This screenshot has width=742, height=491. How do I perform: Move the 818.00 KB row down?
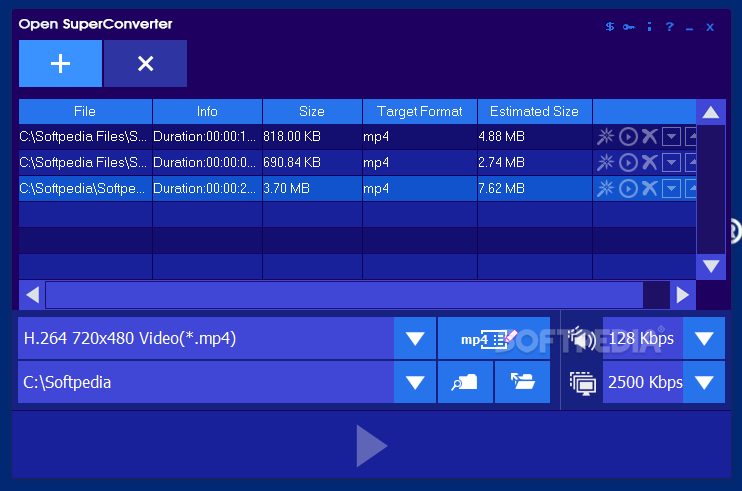[671, 137]
